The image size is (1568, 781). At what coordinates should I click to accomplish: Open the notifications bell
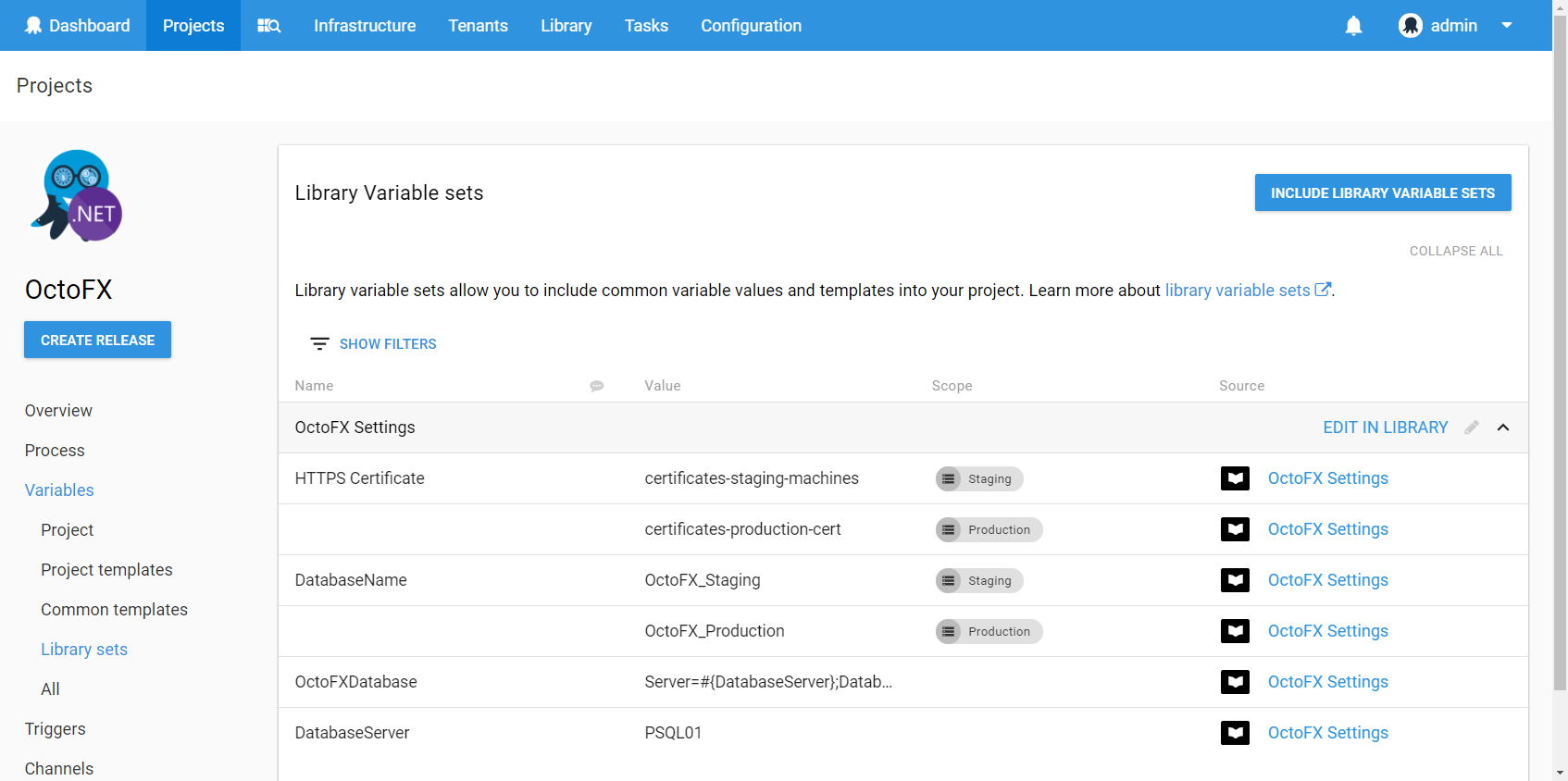tap(1353, 26)
